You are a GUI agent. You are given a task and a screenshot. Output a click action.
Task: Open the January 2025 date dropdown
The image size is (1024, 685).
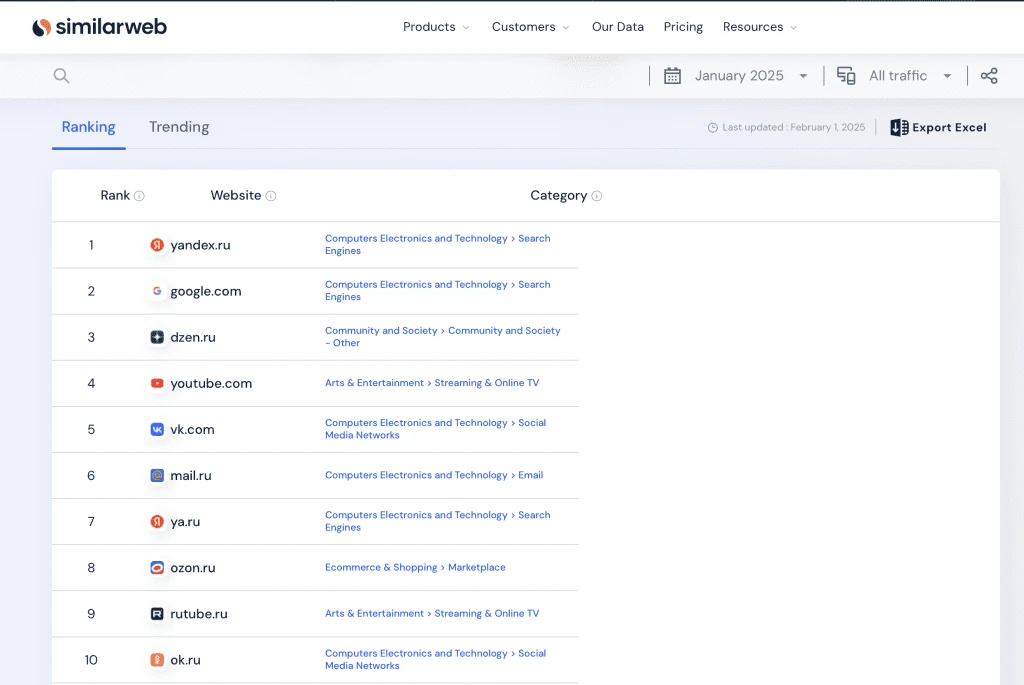point(751,76)
